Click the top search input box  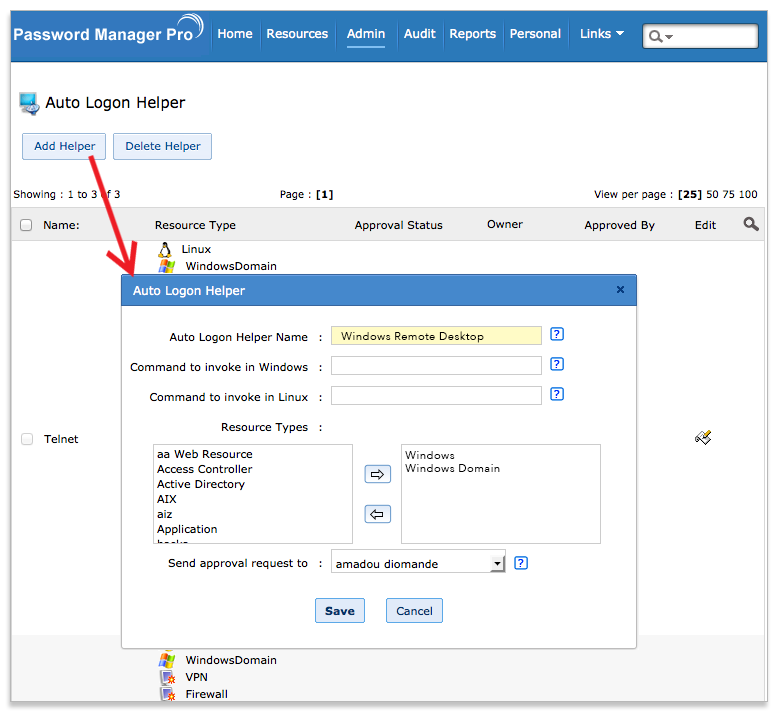coord(700,36)
